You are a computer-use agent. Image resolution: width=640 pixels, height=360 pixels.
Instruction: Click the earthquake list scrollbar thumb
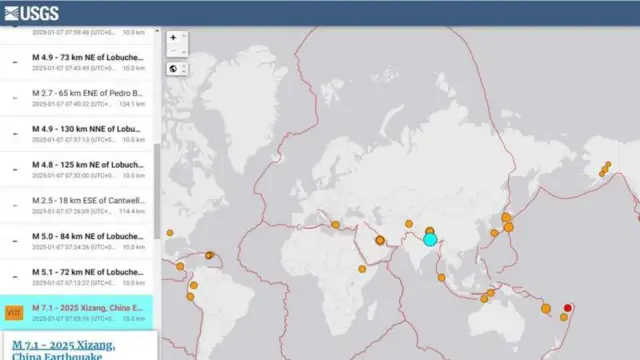coord(157,191)
